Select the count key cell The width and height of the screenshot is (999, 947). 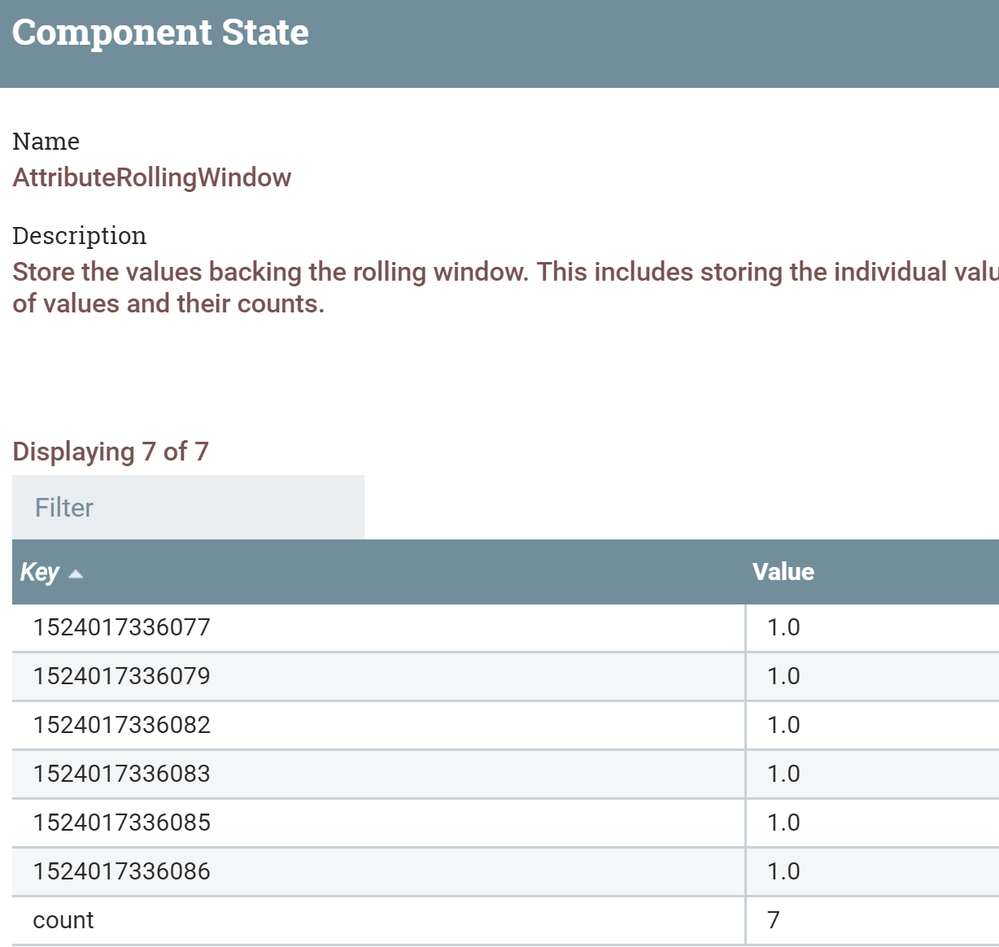pos(63,920)
